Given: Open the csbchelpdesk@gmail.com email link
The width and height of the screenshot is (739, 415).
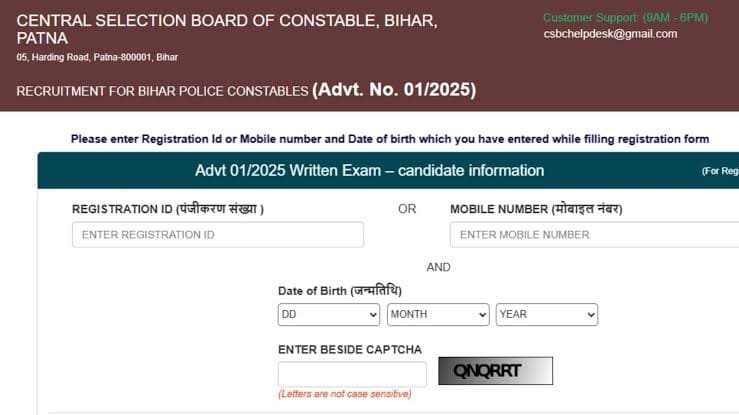Looking at the screenshot, I should click(x=610, y=34).
